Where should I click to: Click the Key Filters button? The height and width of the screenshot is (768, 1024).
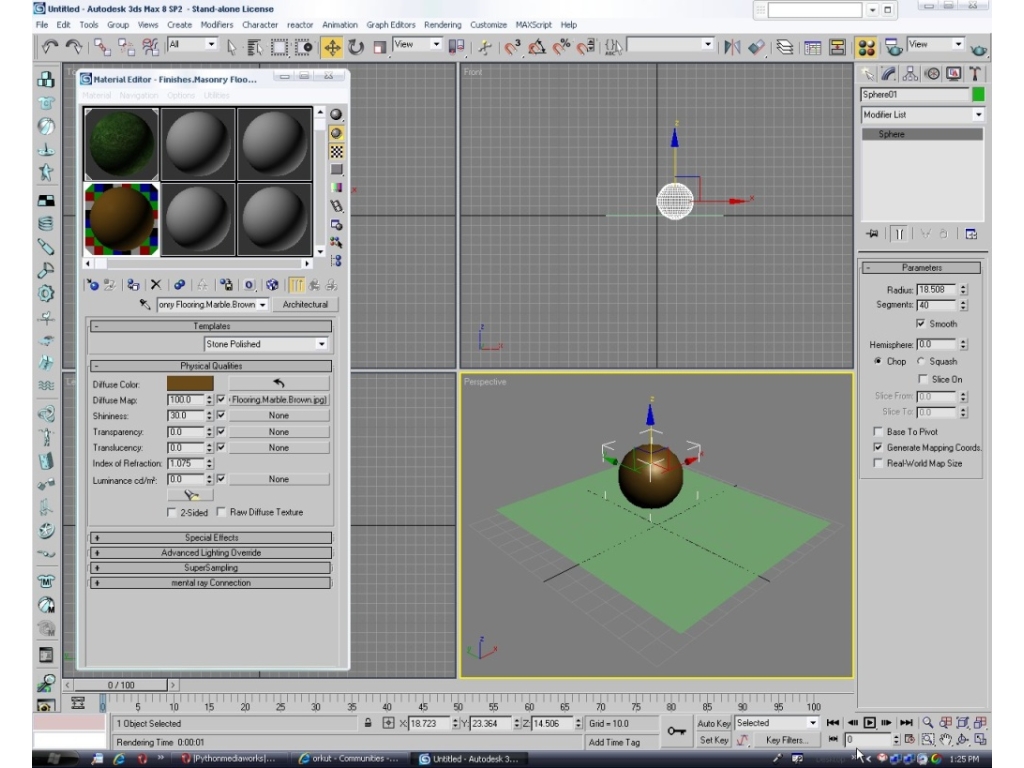[786, 740]
